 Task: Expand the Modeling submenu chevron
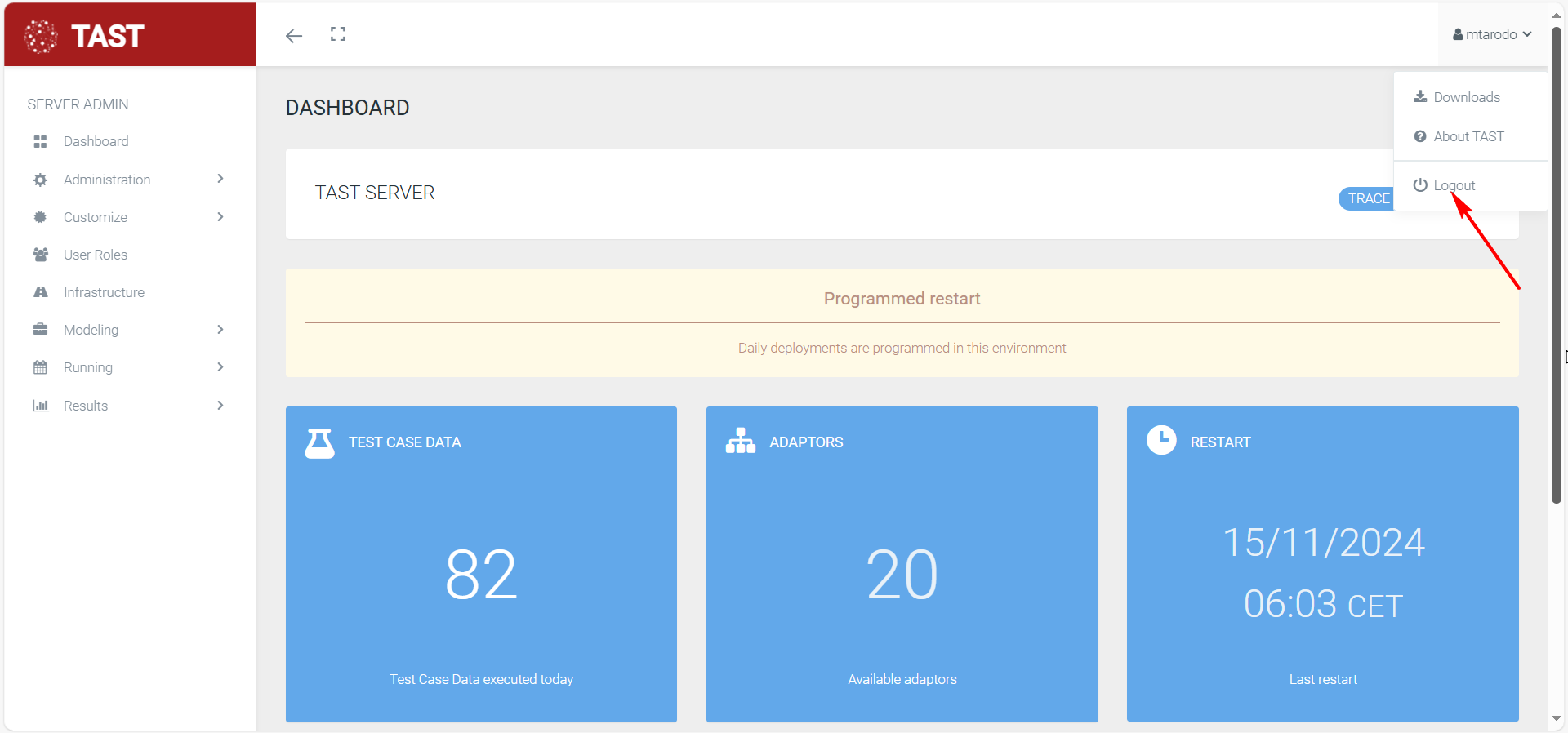220,330
